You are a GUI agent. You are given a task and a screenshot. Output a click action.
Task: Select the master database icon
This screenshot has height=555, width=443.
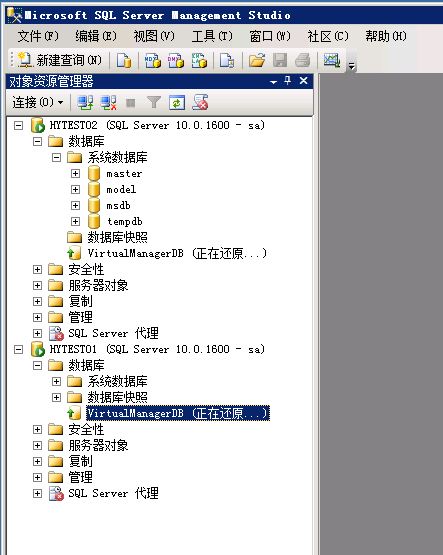[94, 173]
